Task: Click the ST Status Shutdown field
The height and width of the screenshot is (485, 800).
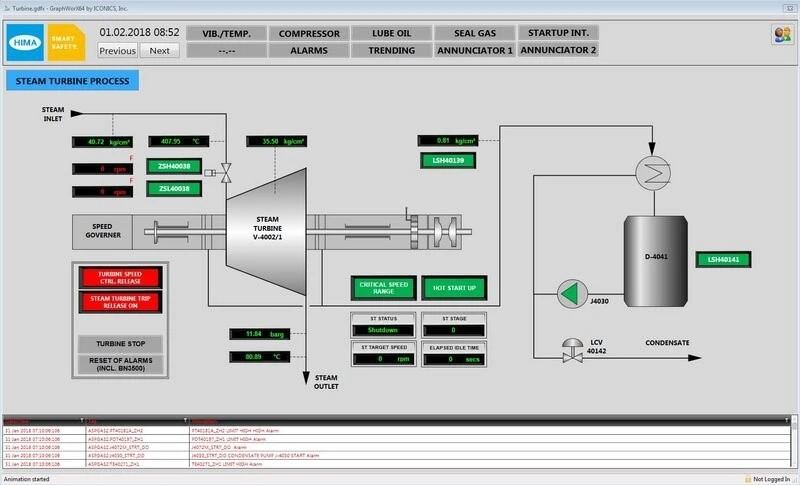Action: coord(383,330)
